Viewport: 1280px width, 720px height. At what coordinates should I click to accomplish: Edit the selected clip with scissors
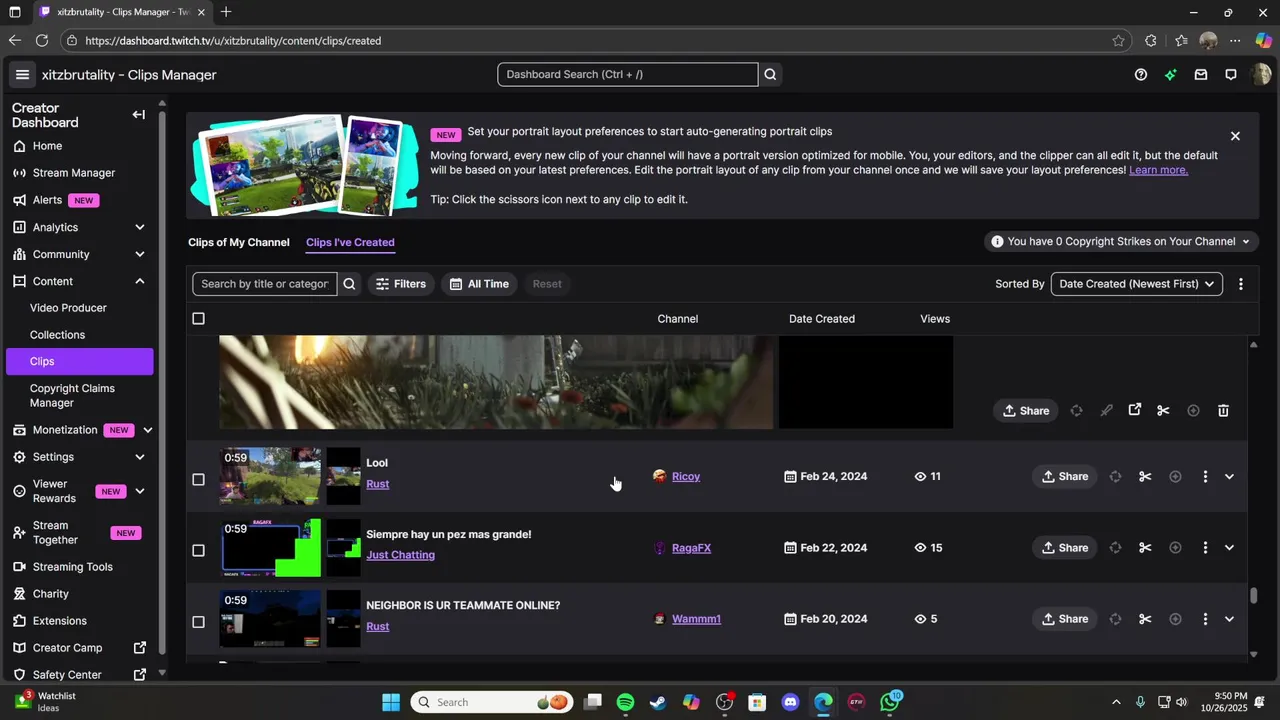click(1163, 410)
